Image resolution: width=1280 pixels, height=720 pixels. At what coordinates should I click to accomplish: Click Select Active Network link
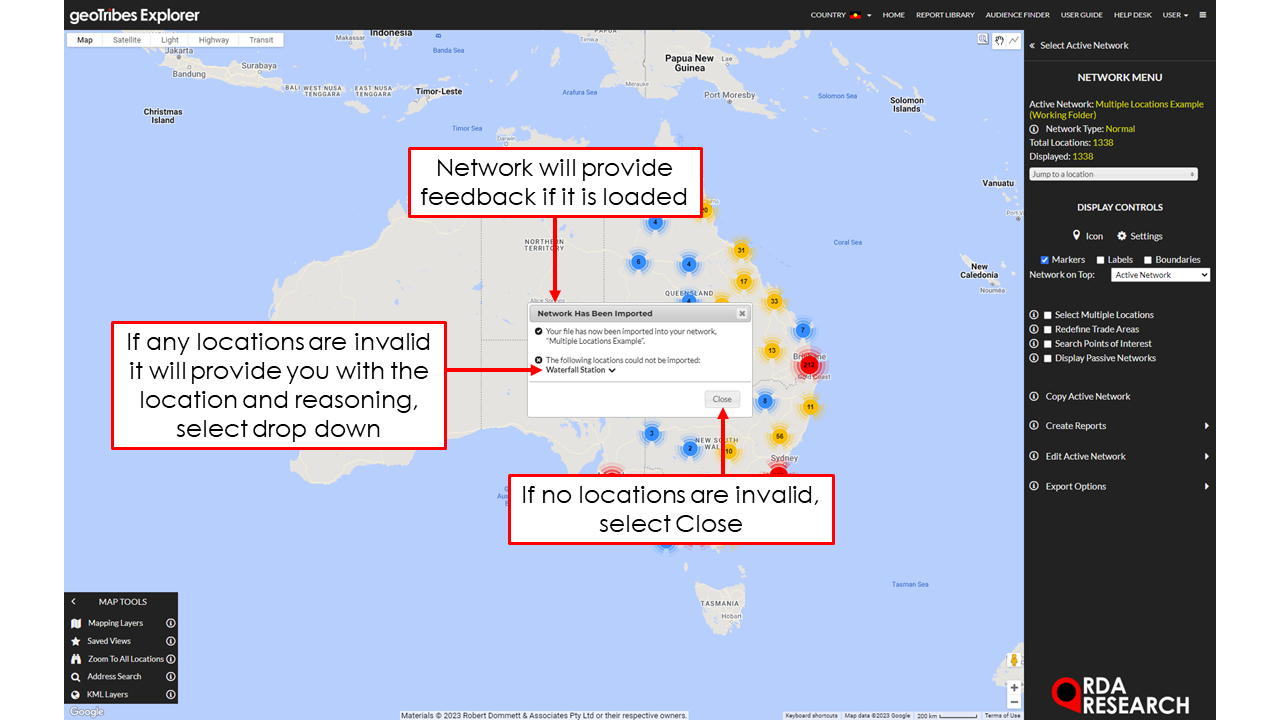1084,45
